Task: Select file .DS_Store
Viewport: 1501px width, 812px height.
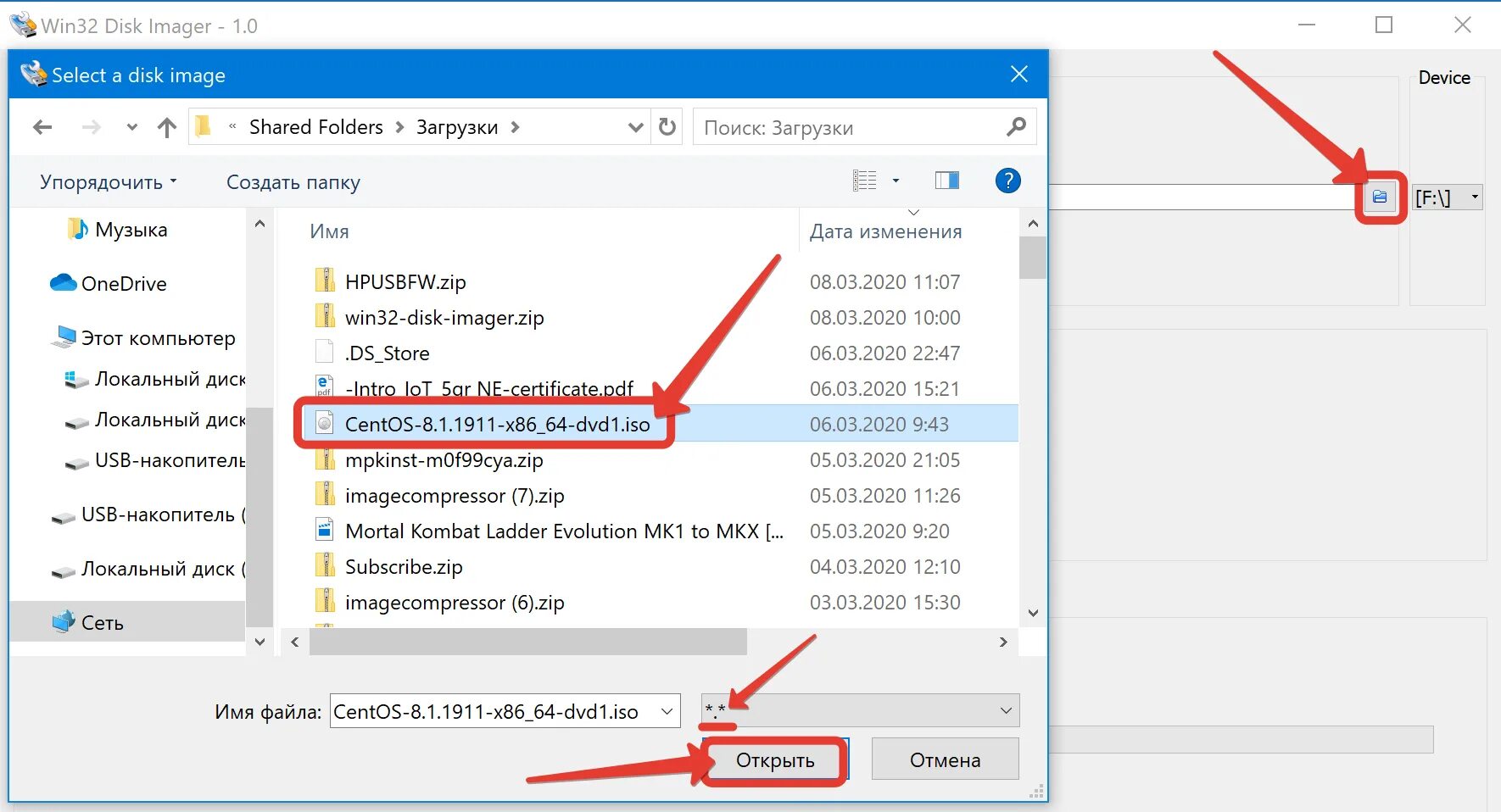Action: (388, 353)
